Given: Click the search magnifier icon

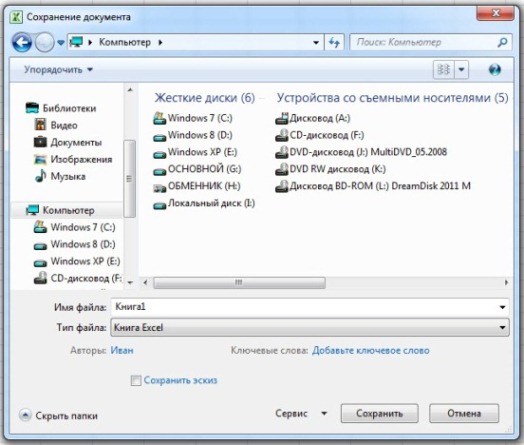Looking at the screenshot, I should click(x=502, y=42).
